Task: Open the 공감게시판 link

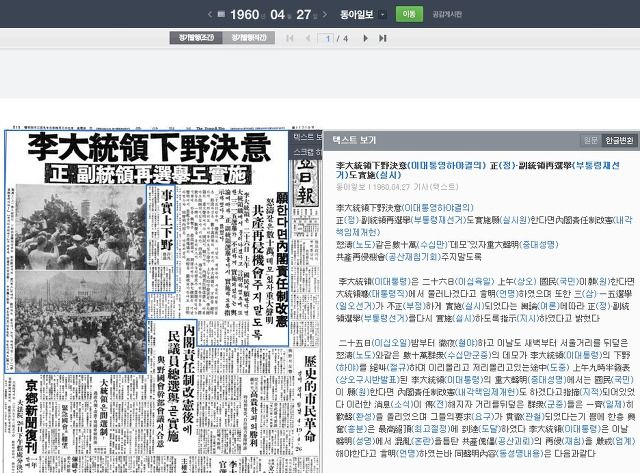Action: pos(447,15)
